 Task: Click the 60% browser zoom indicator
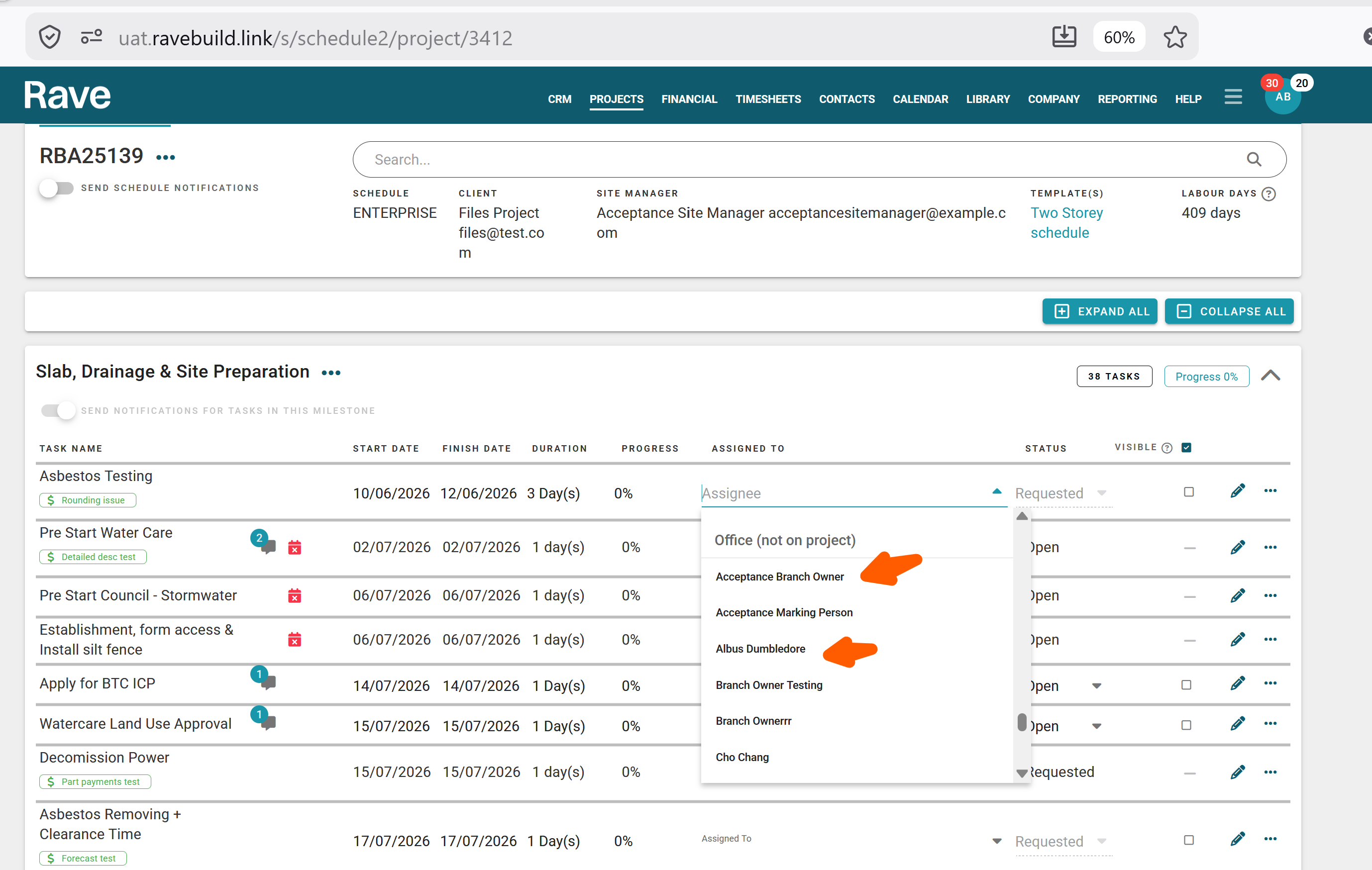tap(1119, 38)
